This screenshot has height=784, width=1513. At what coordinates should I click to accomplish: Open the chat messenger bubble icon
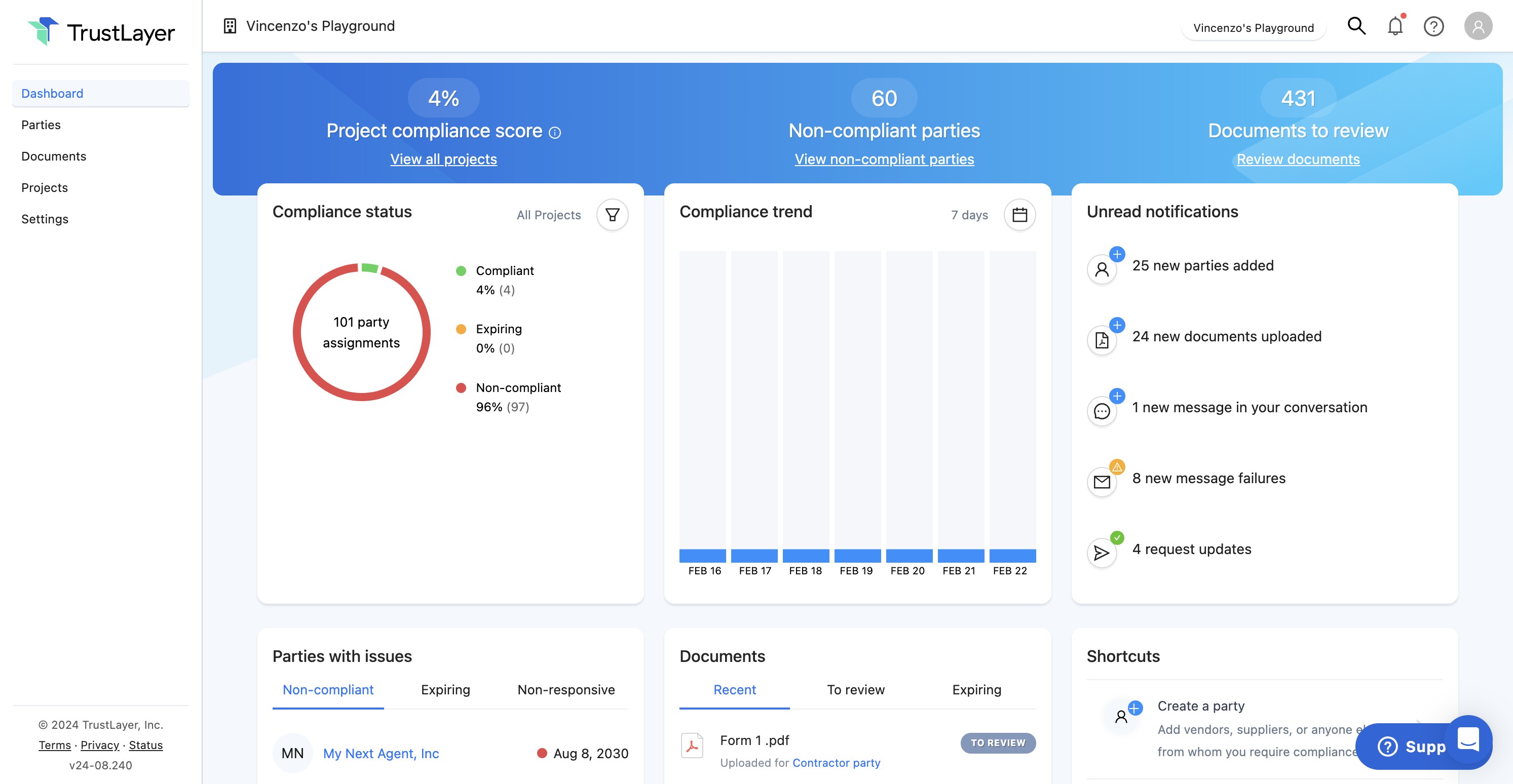[1468, 738]
